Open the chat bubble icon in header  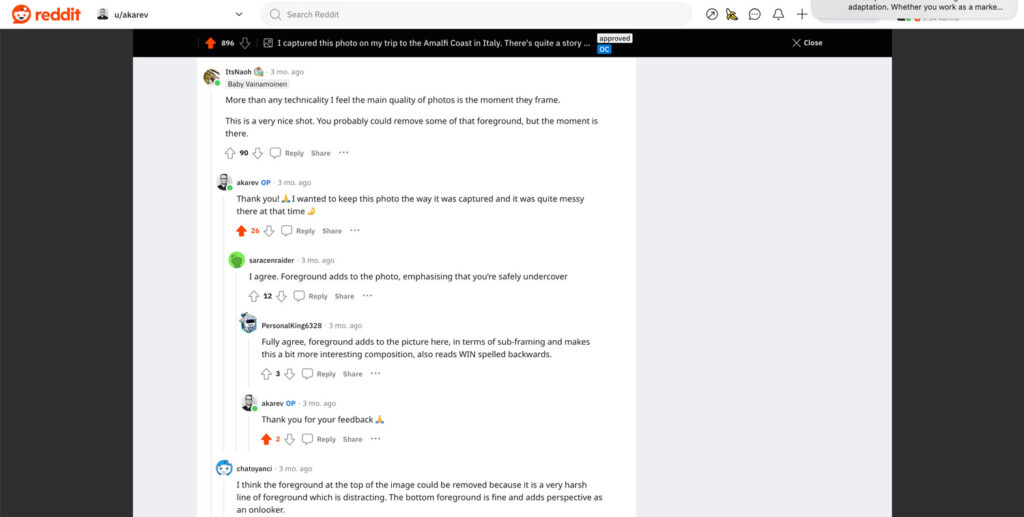point(754,14)
